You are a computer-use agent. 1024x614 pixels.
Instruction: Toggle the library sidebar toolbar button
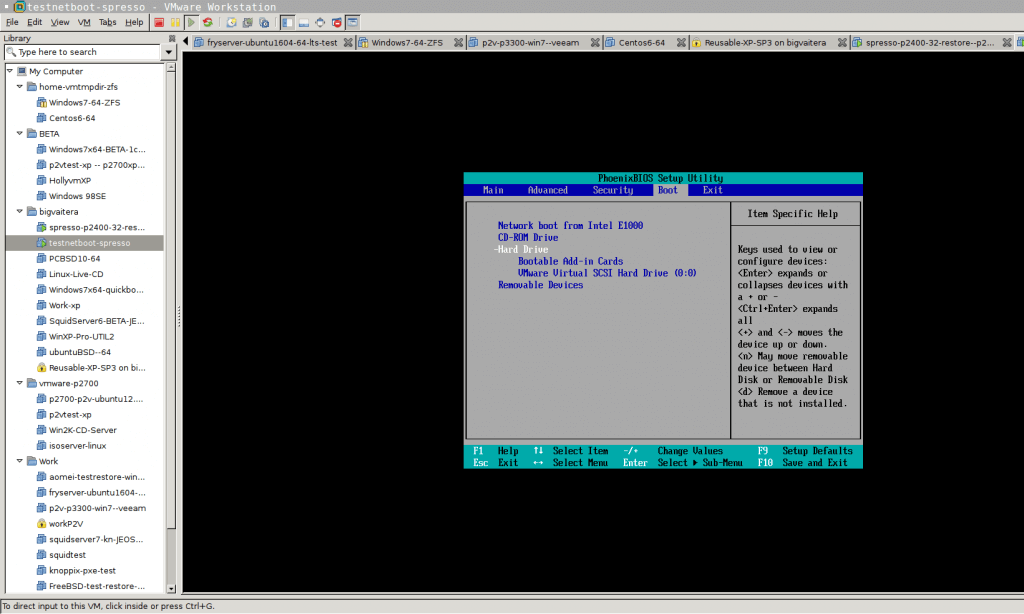coord(287,22)
